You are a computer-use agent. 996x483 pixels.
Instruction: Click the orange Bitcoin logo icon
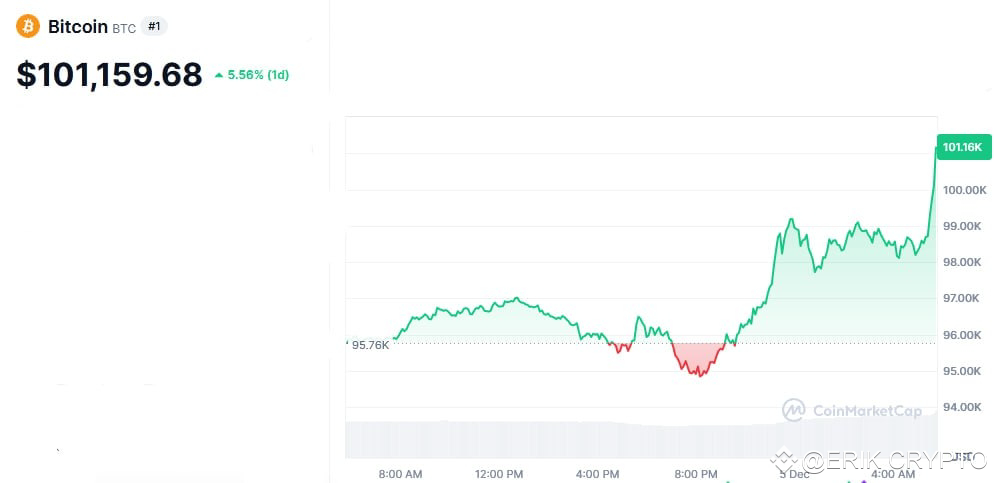27,27
